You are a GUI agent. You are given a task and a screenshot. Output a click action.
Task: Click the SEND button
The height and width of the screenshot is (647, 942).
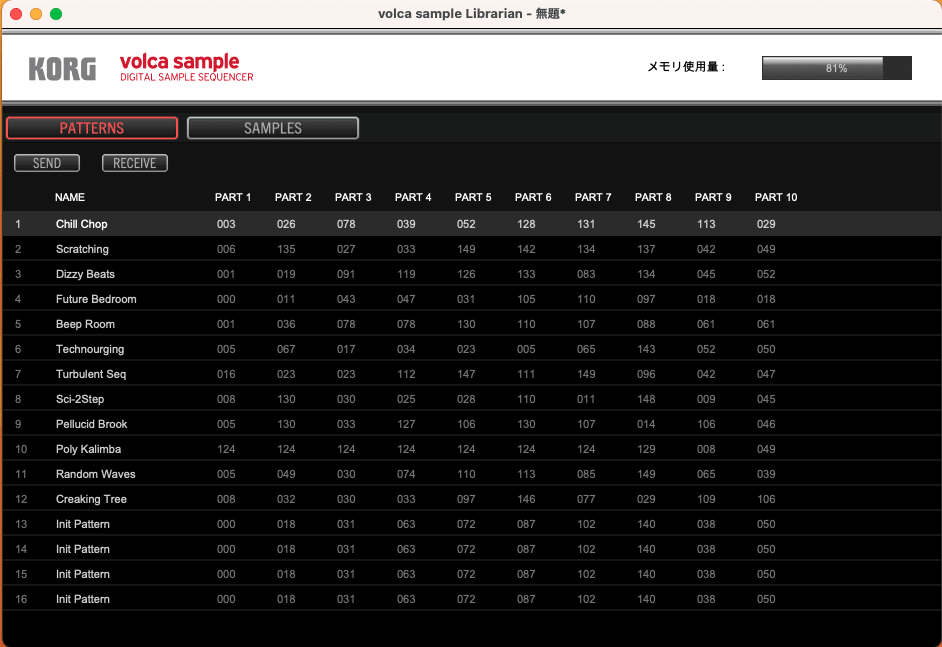(47, 163)
